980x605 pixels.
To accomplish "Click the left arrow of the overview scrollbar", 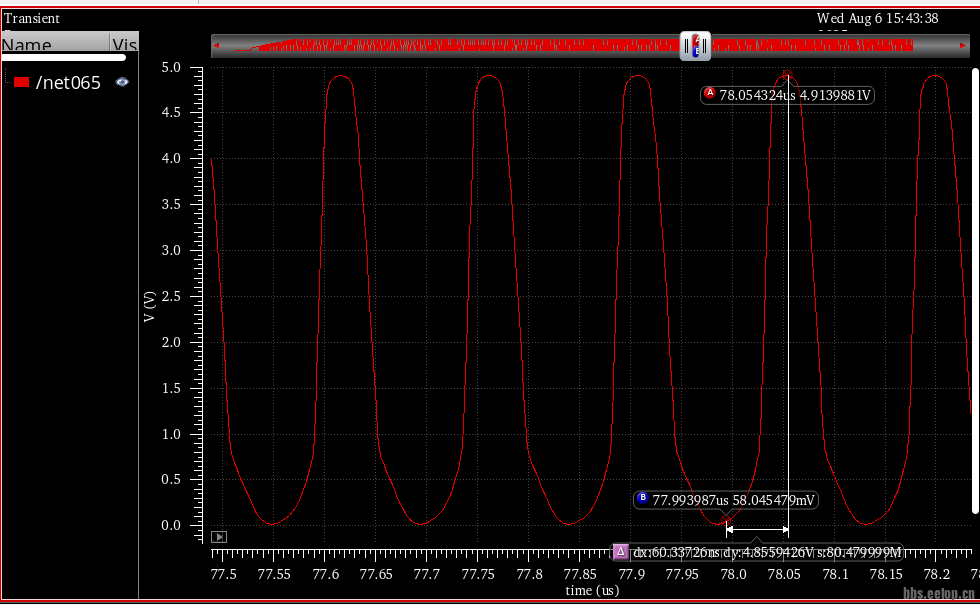I will click(216, 46).
